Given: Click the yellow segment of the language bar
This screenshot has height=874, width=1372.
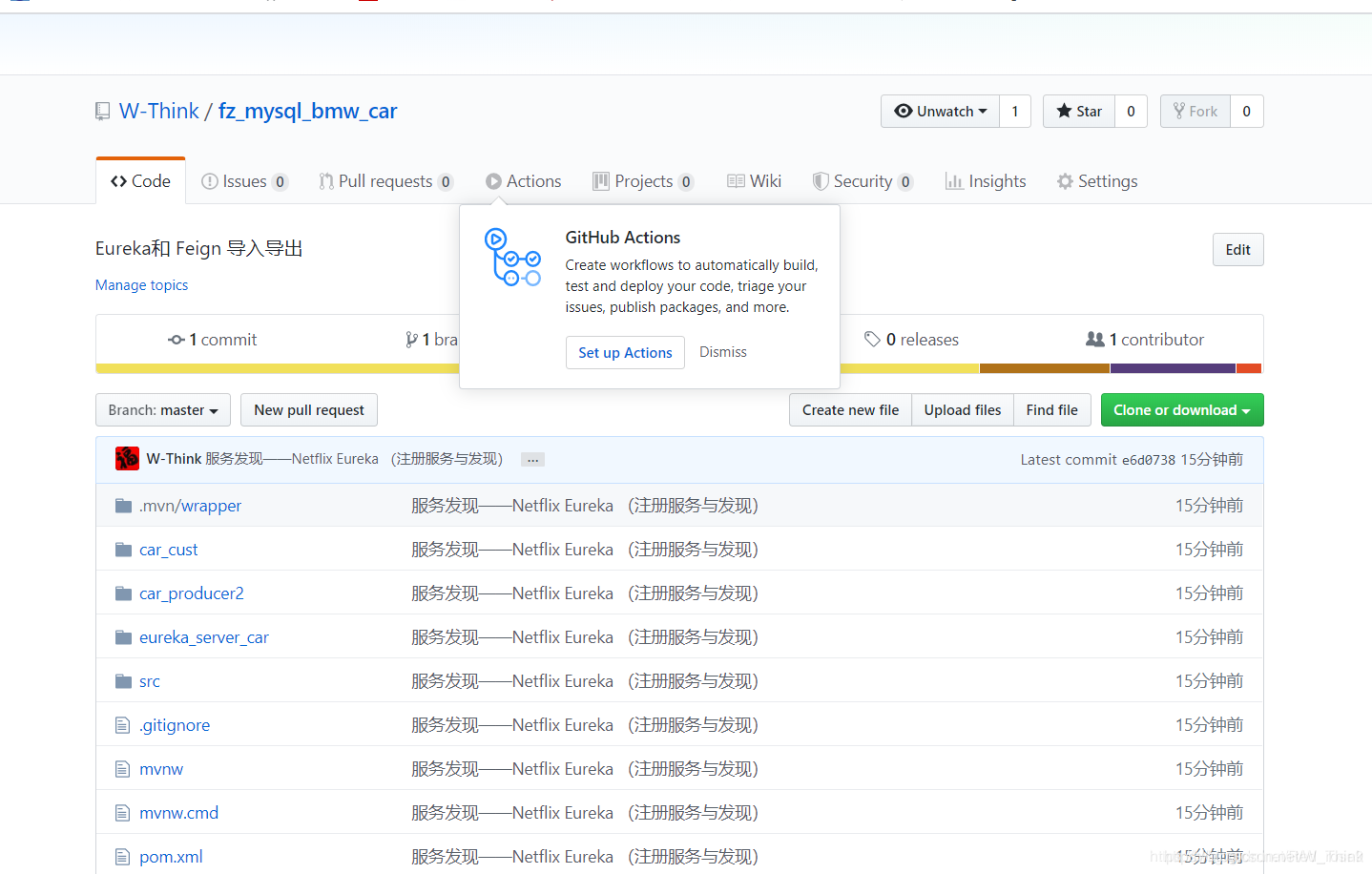Looking at the screenshot, I should click(537, 368).
